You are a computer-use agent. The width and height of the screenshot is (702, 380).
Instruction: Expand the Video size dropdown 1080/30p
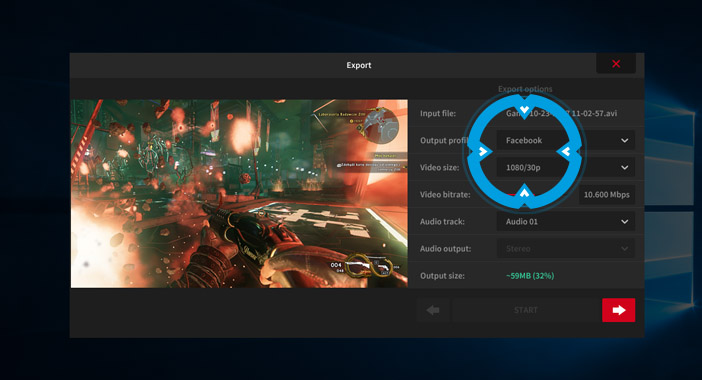tap(565, 167)
